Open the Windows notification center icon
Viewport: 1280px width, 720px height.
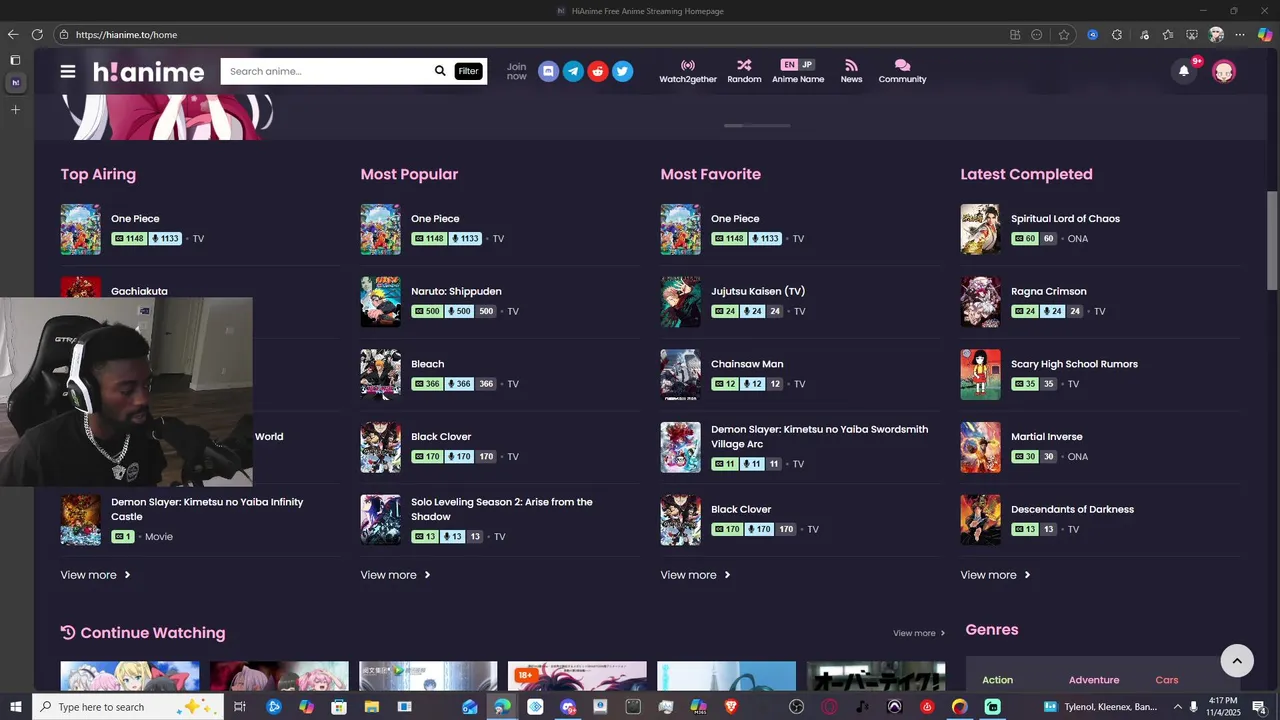click(1261, 707)
